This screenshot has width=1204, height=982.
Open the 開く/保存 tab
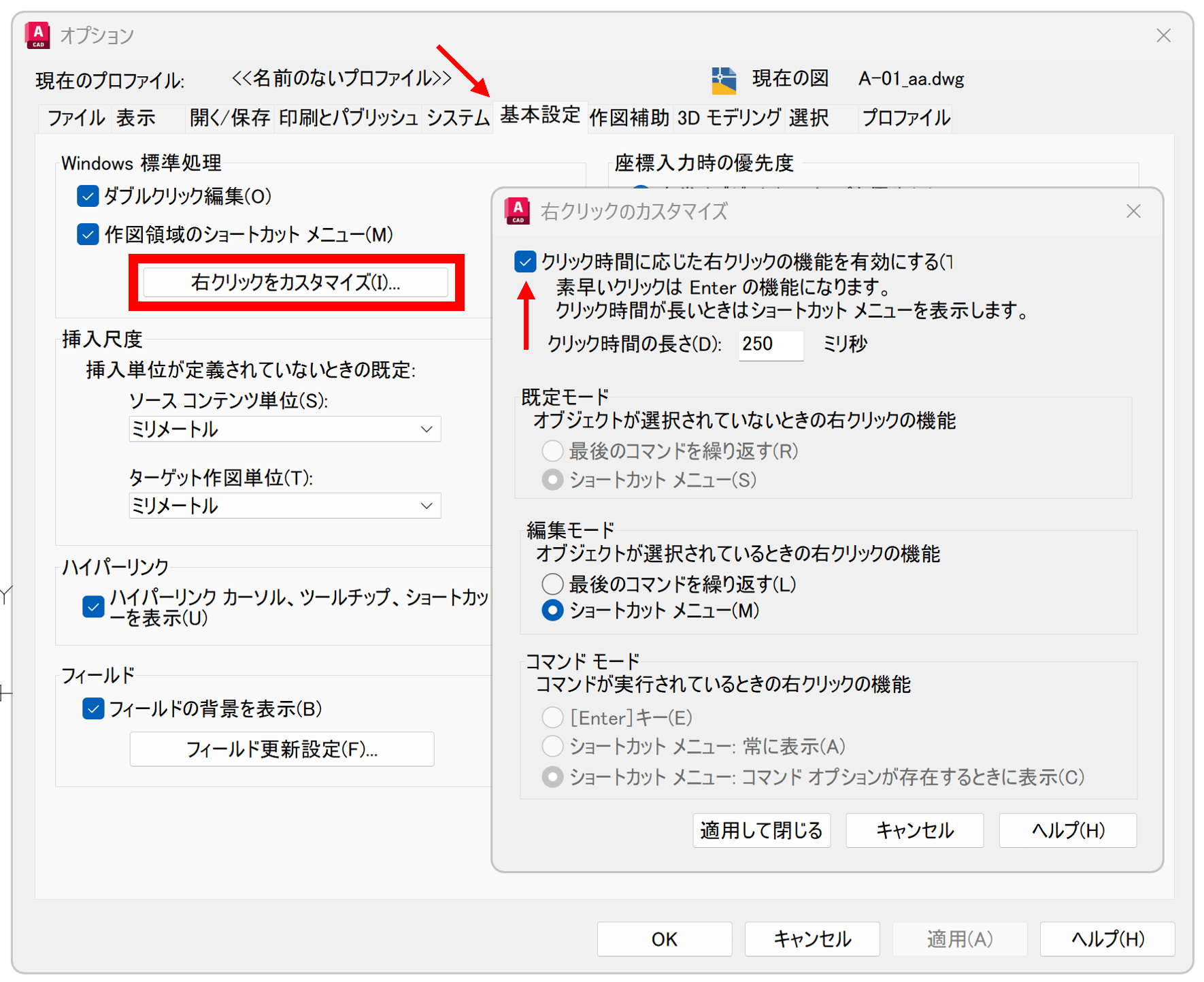[230, 118]
